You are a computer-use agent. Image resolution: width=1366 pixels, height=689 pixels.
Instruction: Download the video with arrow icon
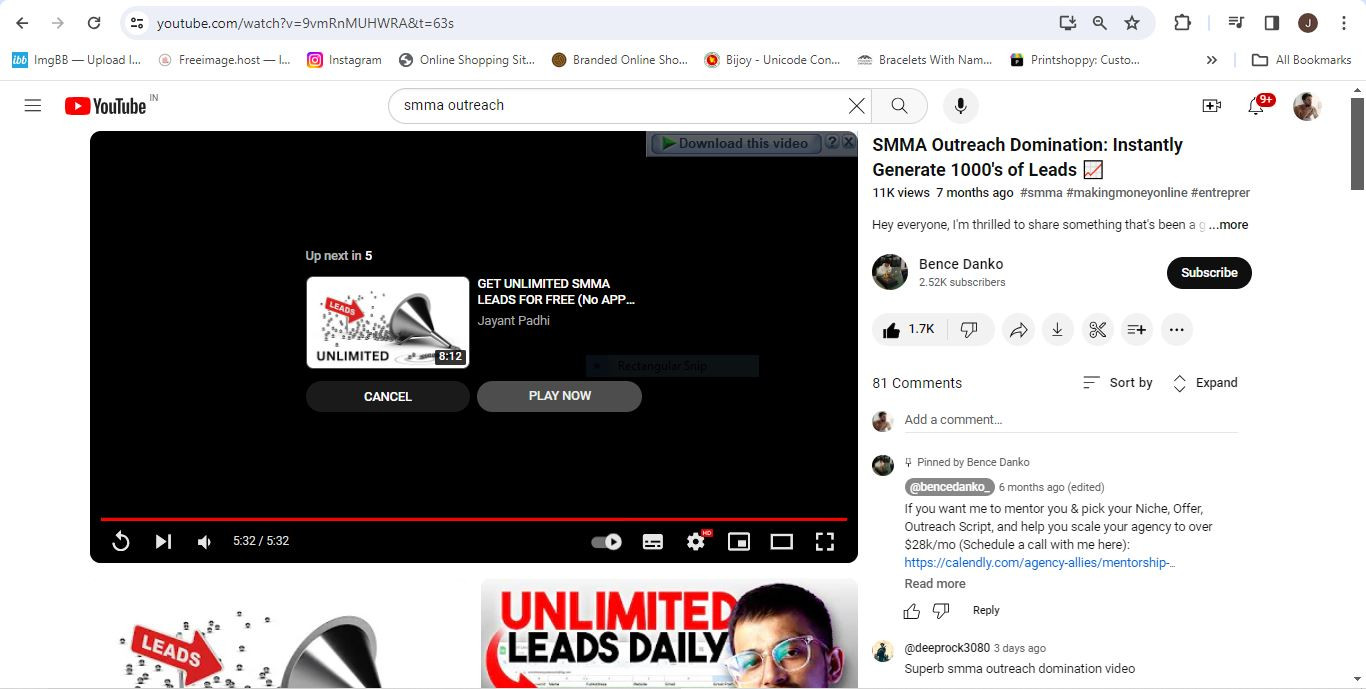pyautogui.click(x=1057, y=329)
